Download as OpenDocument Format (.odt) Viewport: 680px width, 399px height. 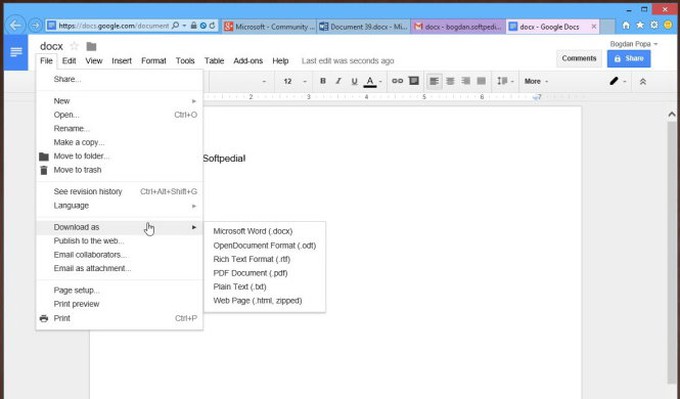[265, 245]
